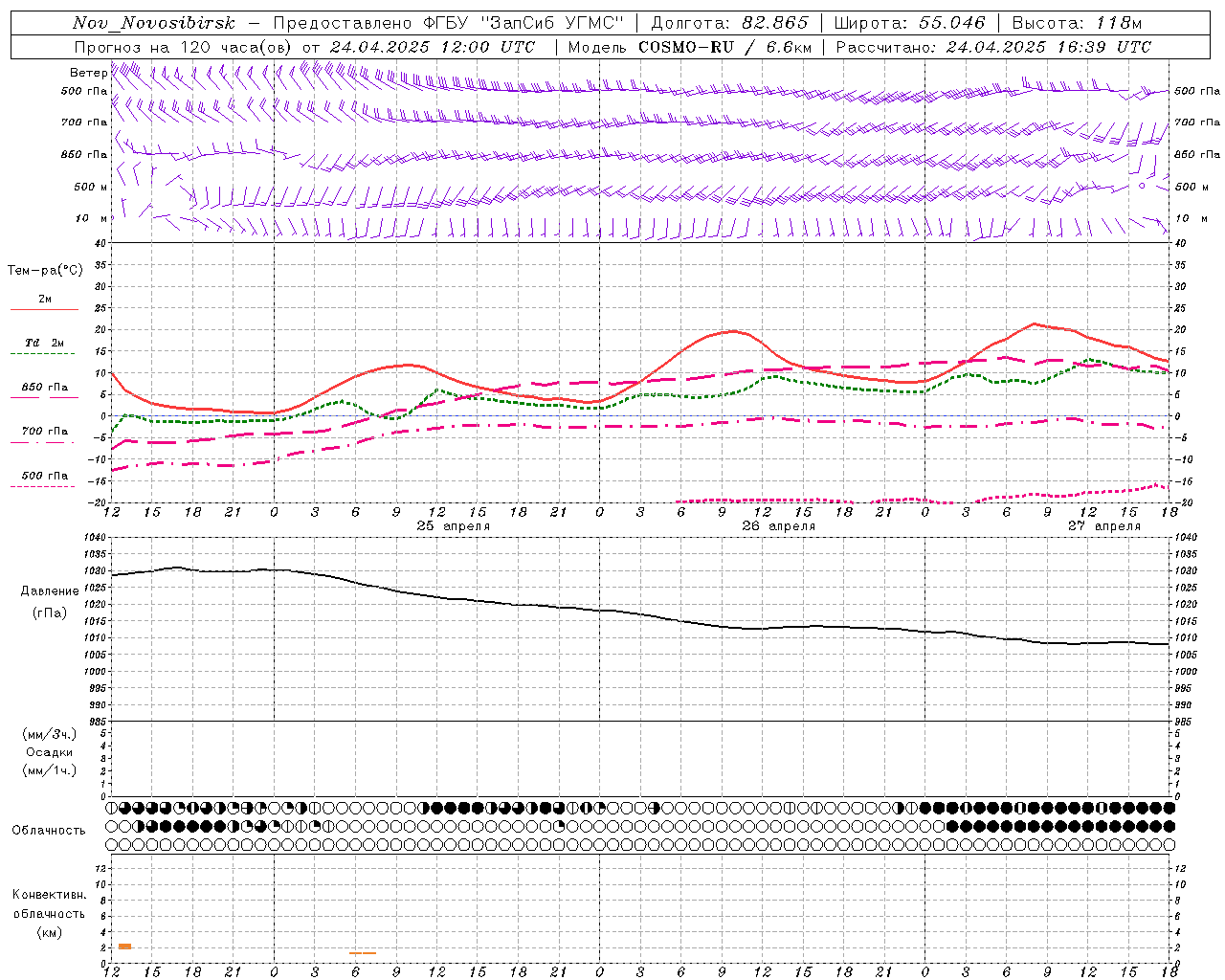Select the 'Долгота: 82.865' header field

point(730,23)
